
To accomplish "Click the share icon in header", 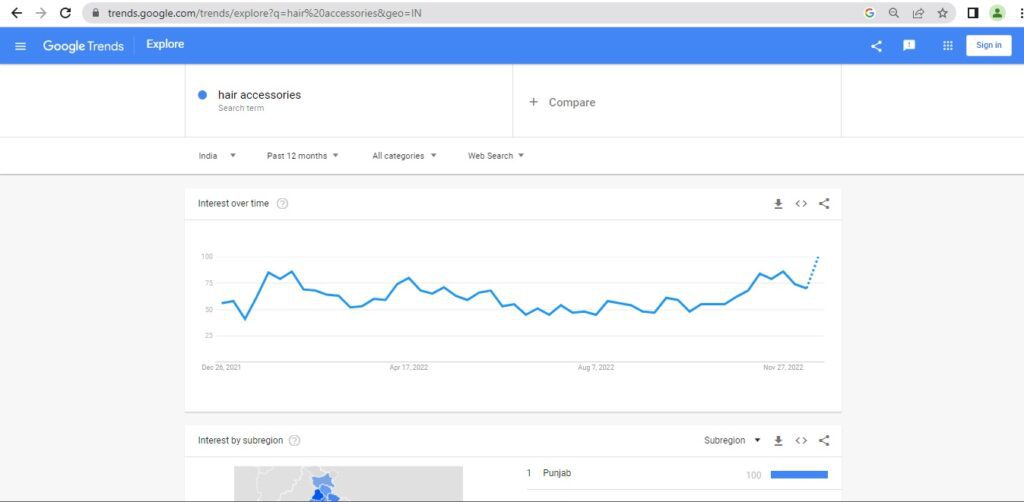I will pyautogui.click(x=876, y=46).
